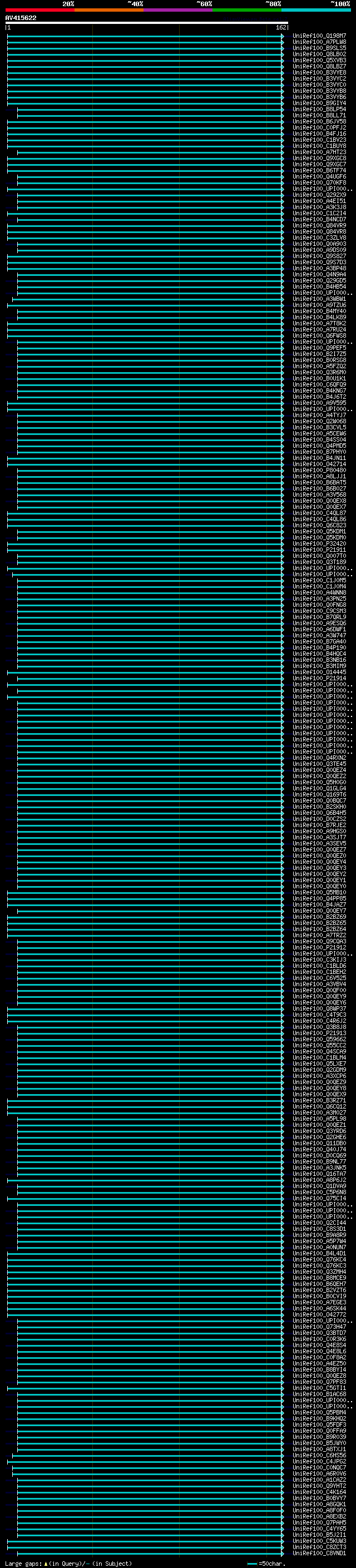This screenshot has height=1568, width=356.
Task: Open hit UniRef100_A3K3J8
Action: (319, 207)
